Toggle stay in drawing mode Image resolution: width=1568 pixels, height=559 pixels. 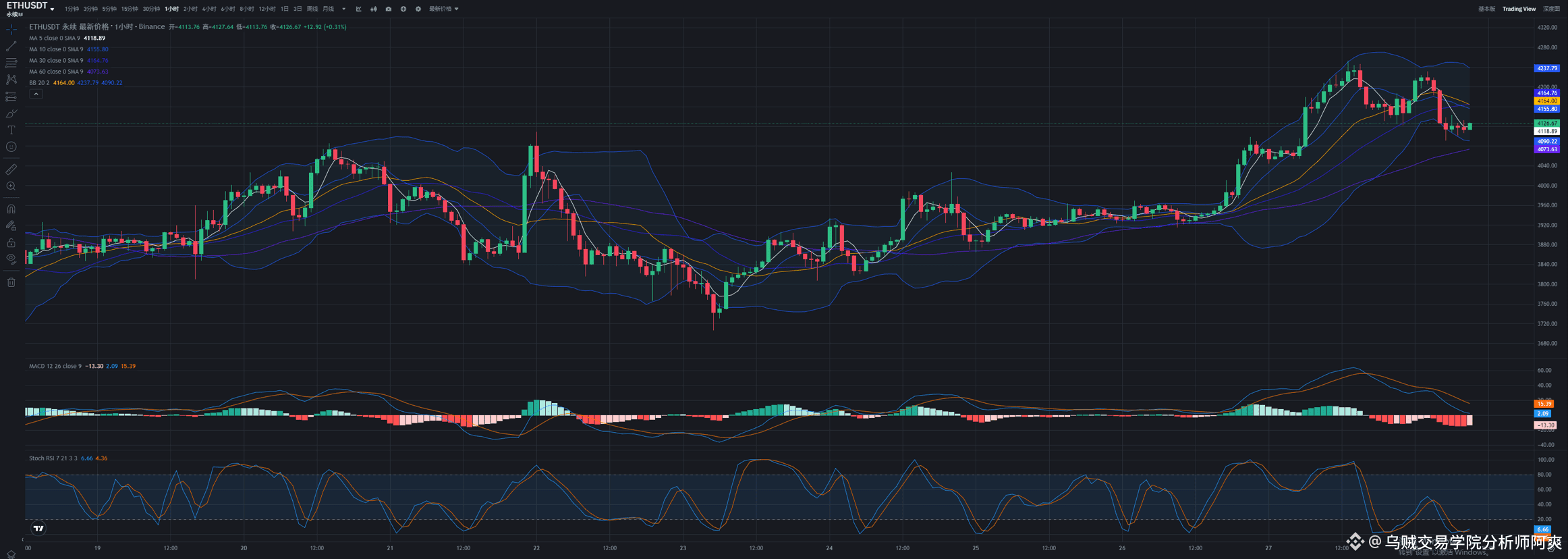point(11,226)
